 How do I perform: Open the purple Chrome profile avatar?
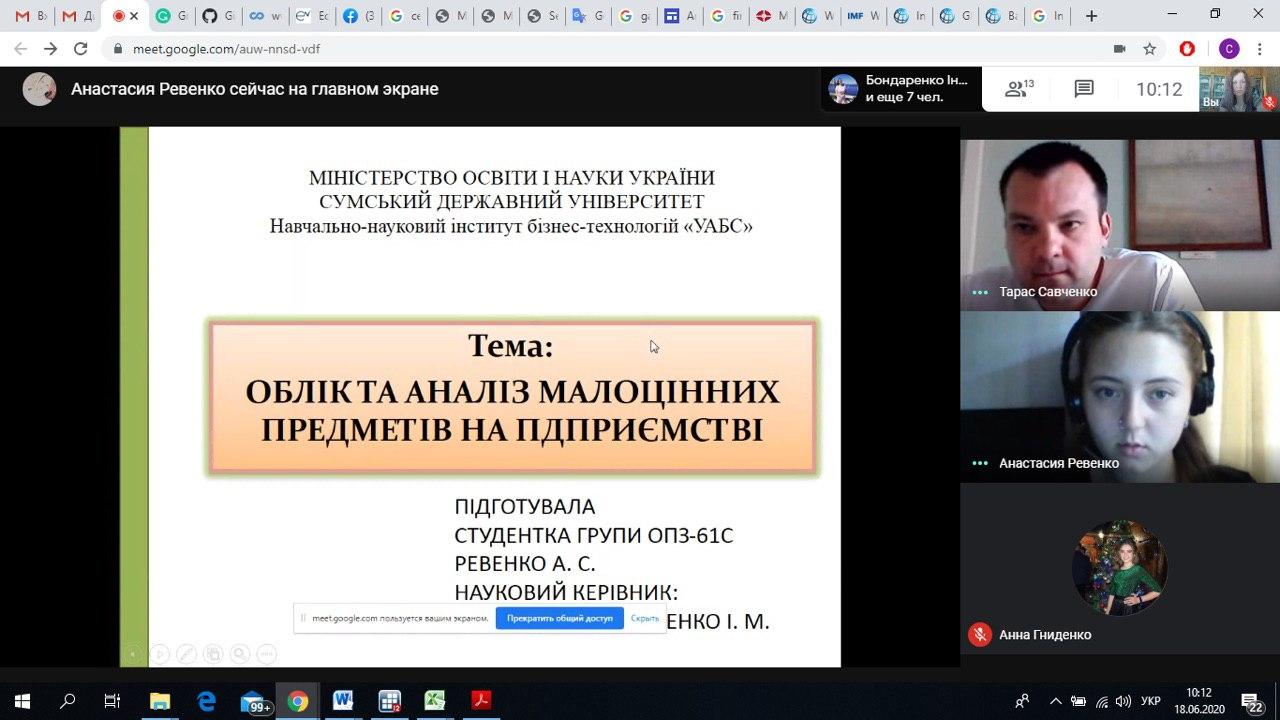1229,48
